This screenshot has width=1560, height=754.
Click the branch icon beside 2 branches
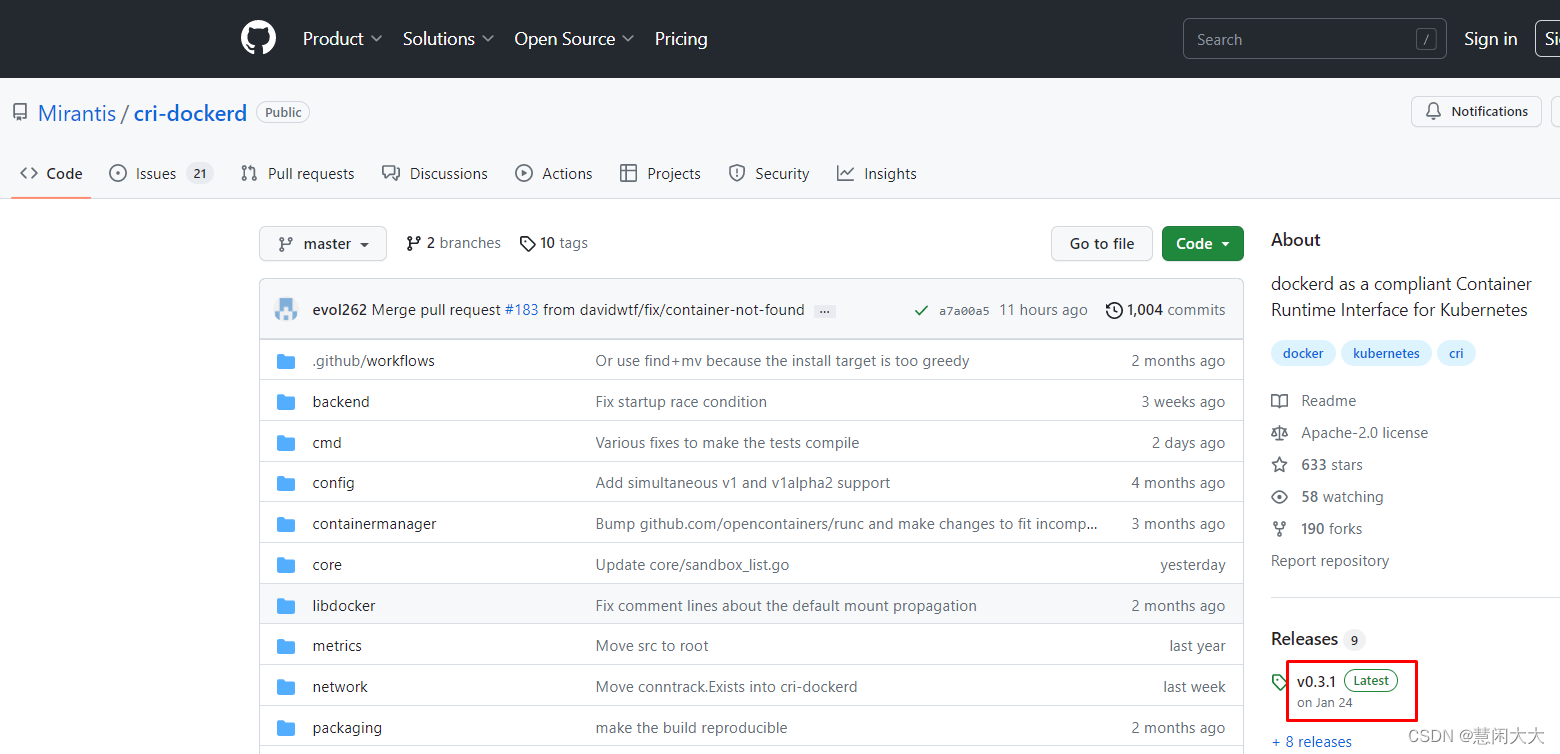414,243
